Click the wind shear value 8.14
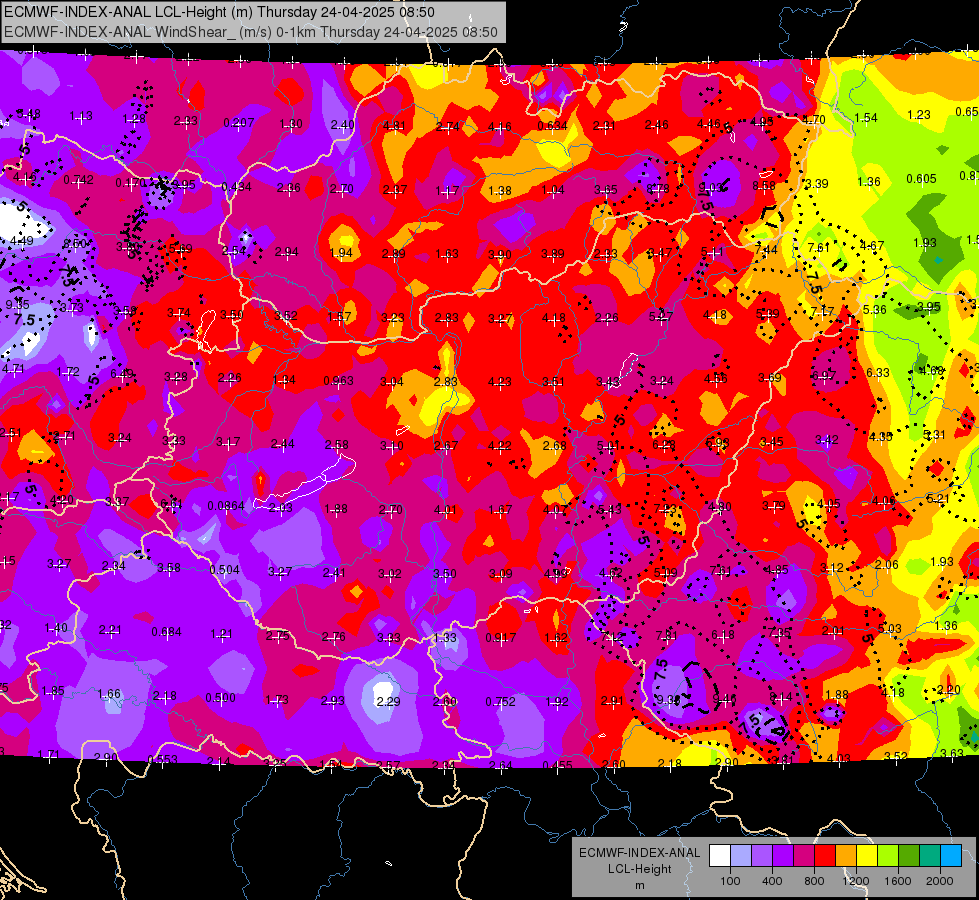 point(781,697)
